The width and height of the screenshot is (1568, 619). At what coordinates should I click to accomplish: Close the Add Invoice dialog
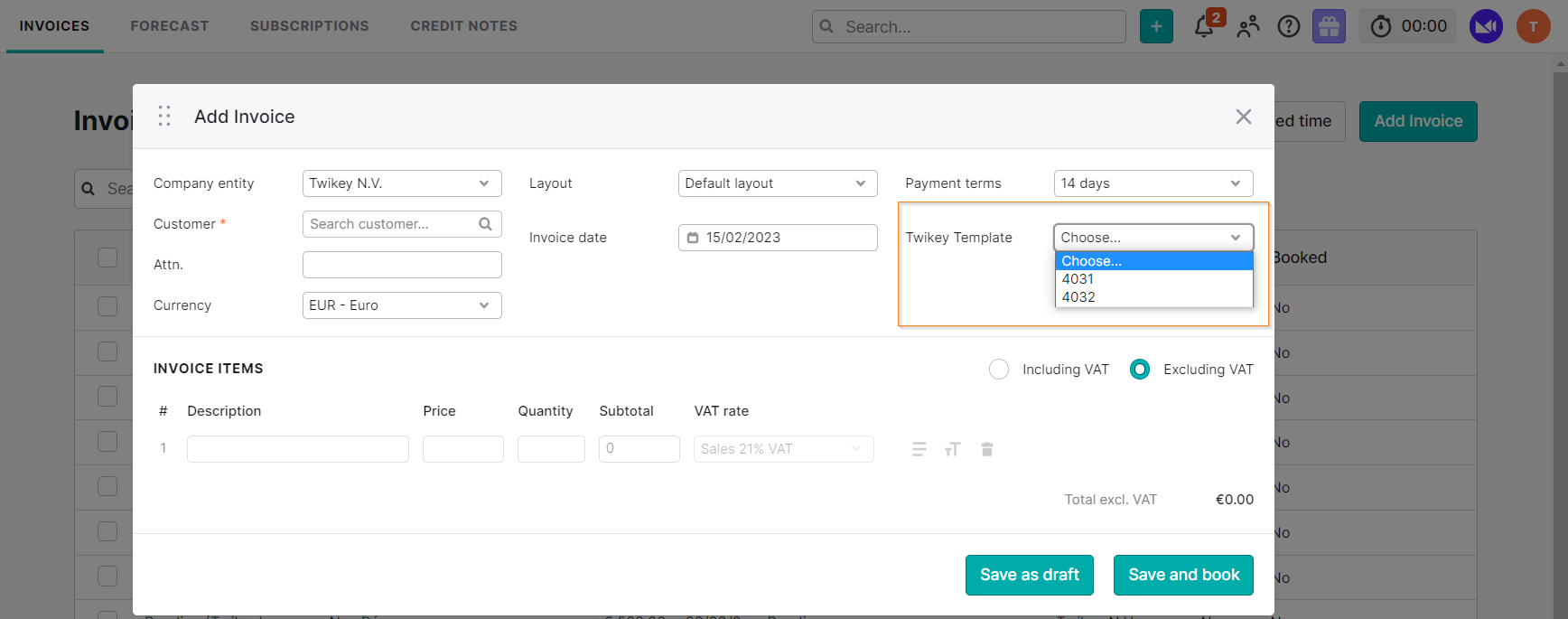pyautogui.click(x=1244, y=117)
